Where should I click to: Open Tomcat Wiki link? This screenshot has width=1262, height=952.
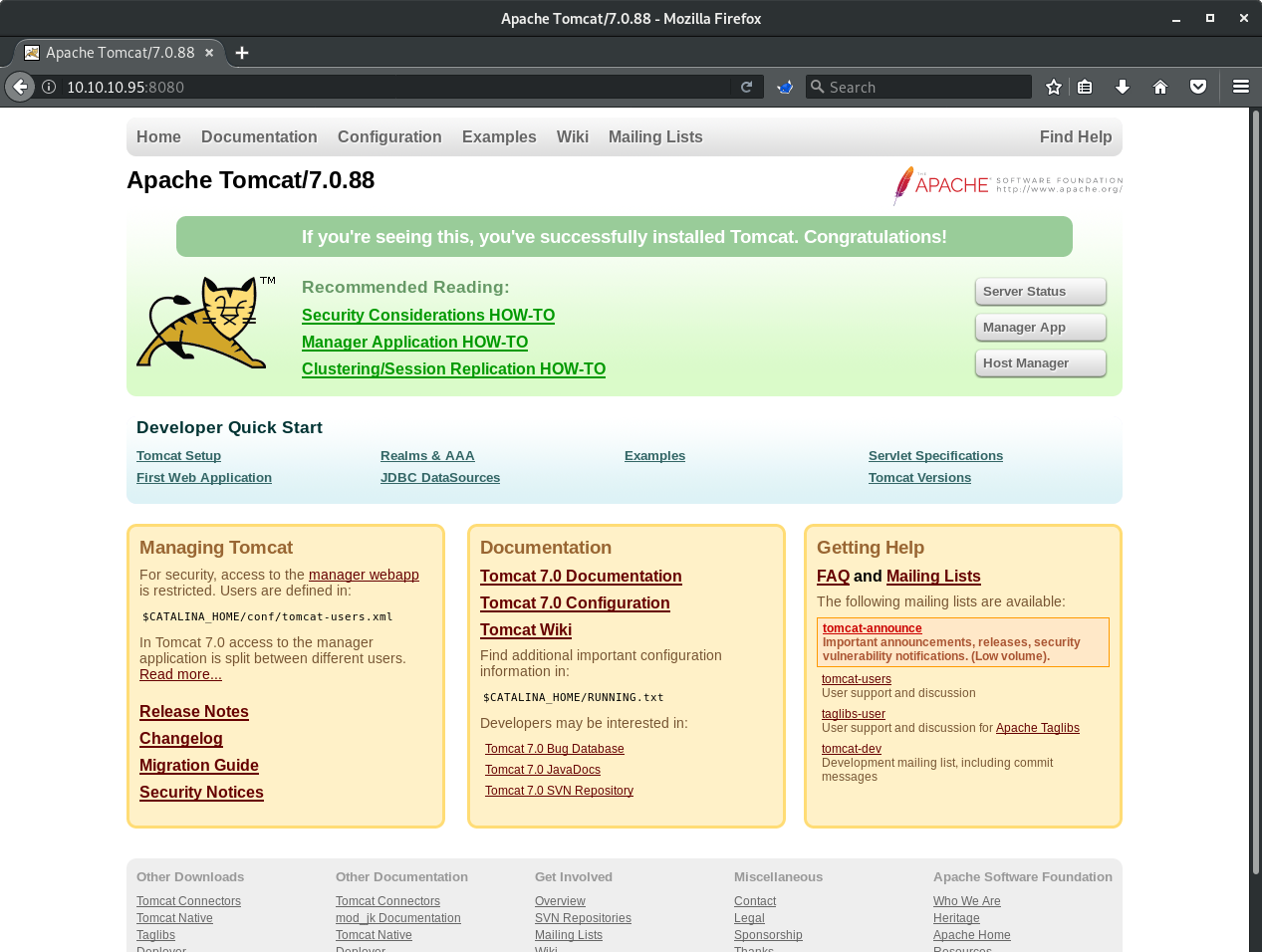click(x=526, y=630)
